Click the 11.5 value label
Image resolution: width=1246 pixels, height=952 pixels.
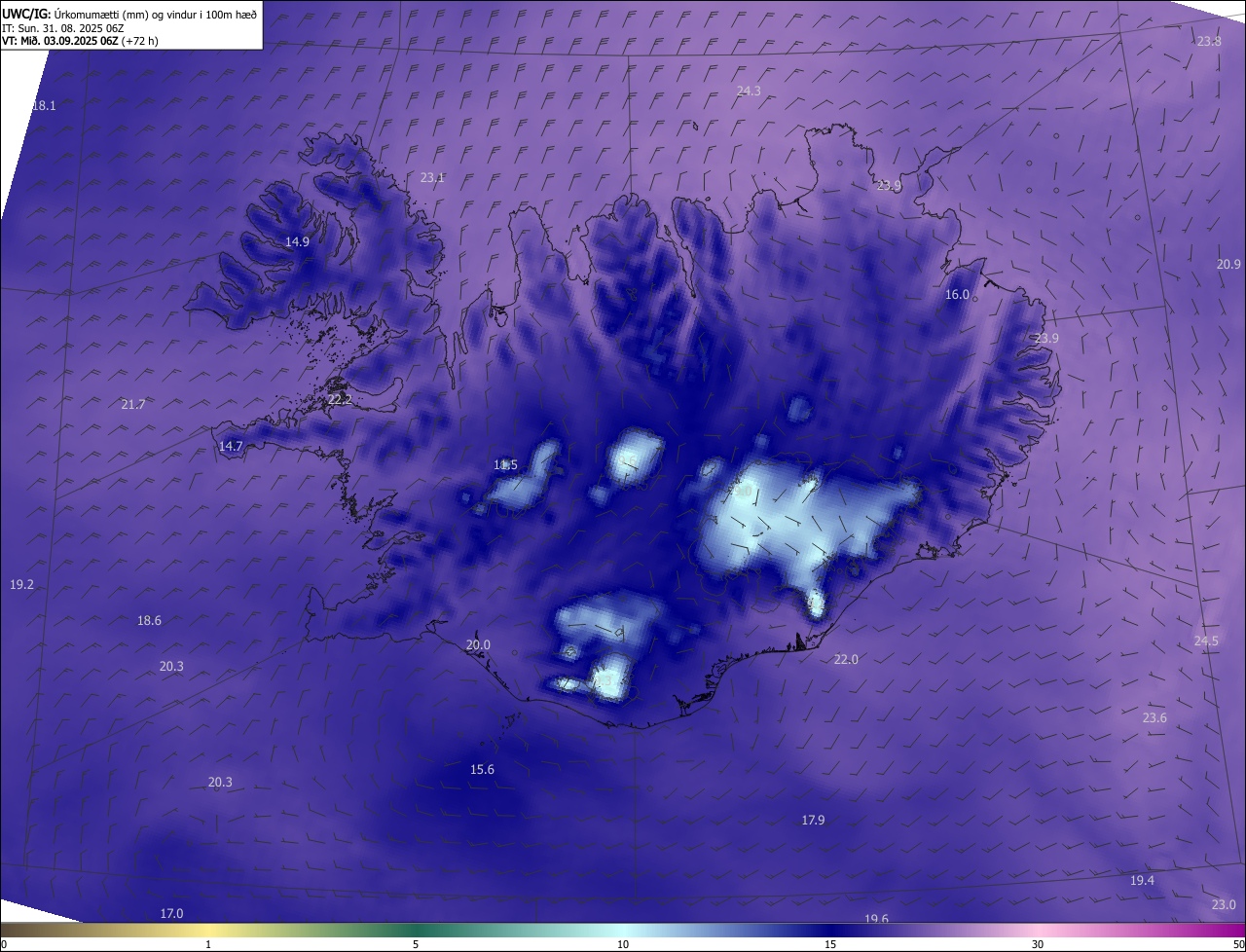[505, 464]
